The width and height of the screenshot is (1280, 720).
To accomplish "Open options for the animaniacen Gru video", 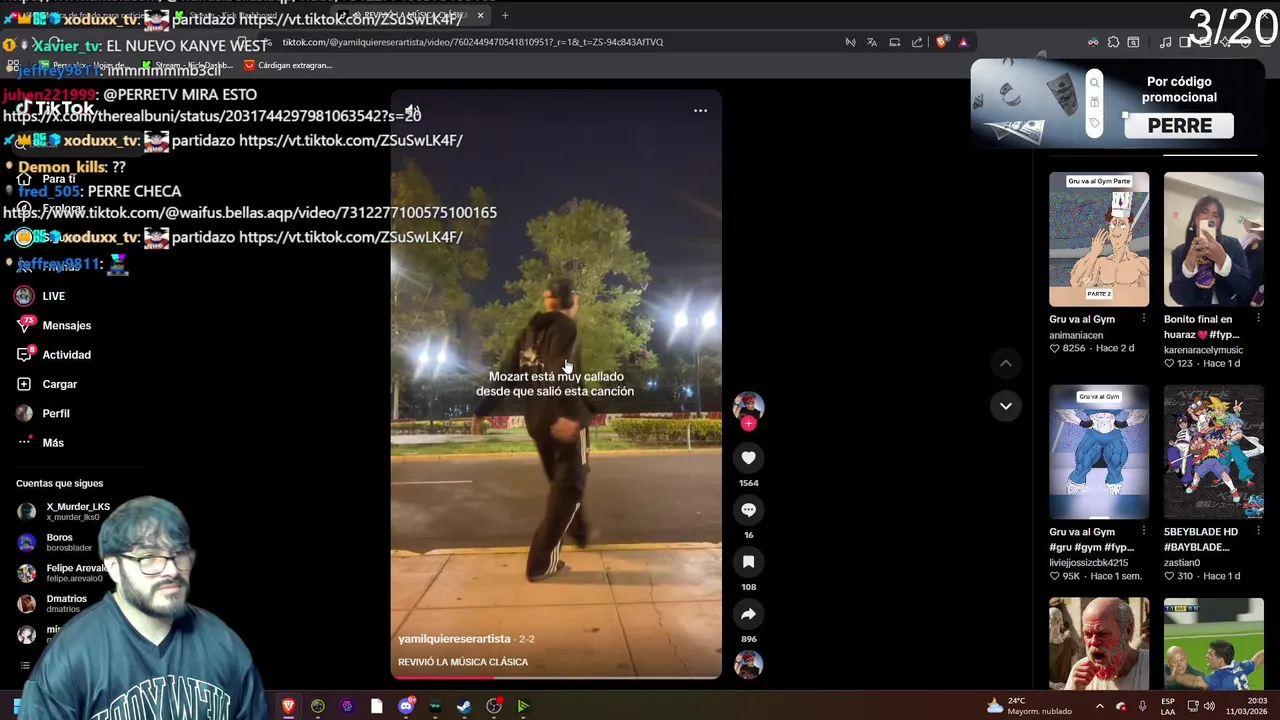I will [x=1144, y=319].
